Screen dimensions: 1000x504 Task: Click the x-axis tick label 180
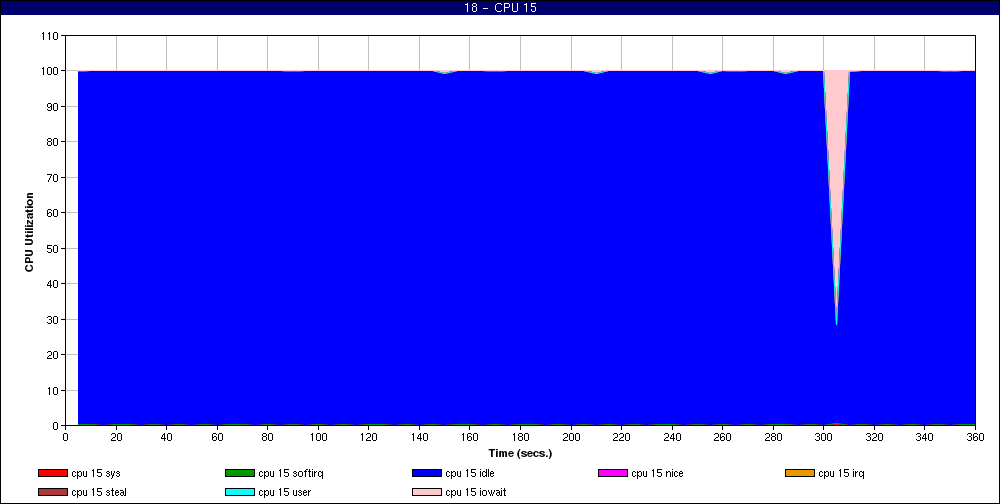[520, 437]
